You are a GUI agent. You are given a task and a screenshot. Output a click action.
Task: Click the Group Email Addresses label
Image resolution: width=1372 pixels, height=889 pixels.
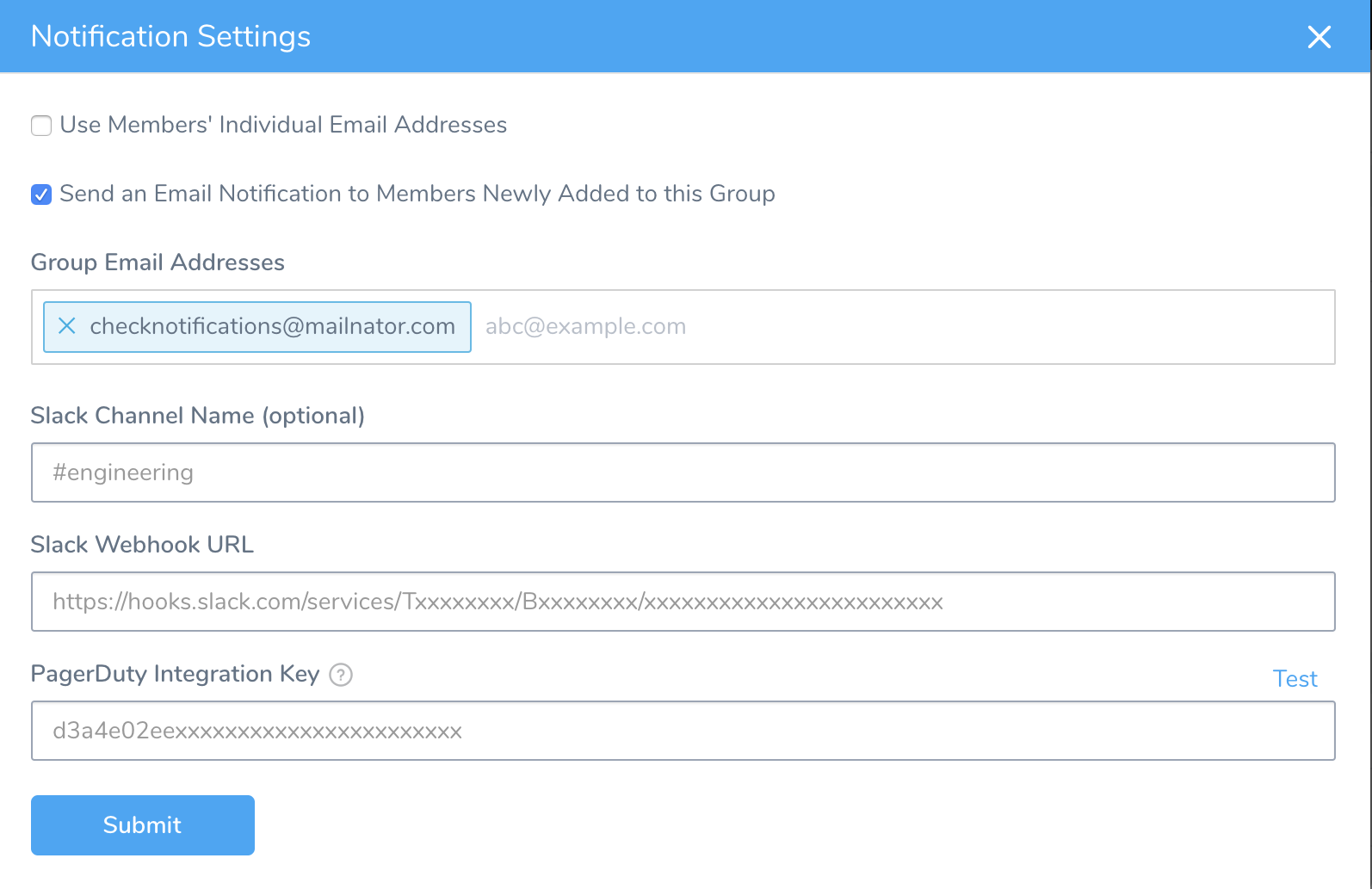(x=158, y=262)
